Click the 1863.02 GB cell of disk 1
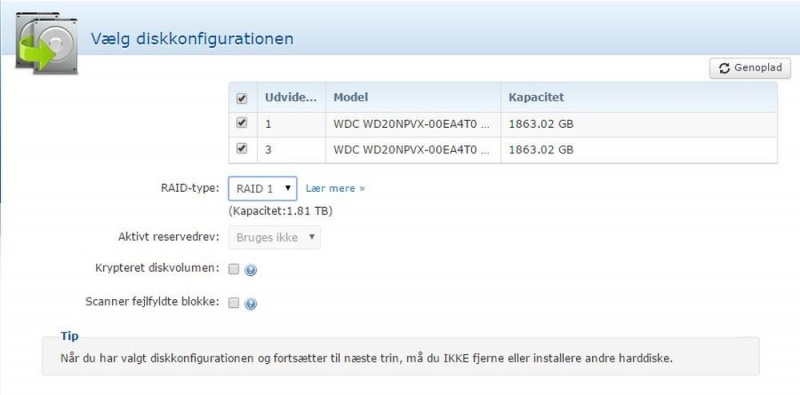Screen dimensions: 800x395 pos(639,124)
